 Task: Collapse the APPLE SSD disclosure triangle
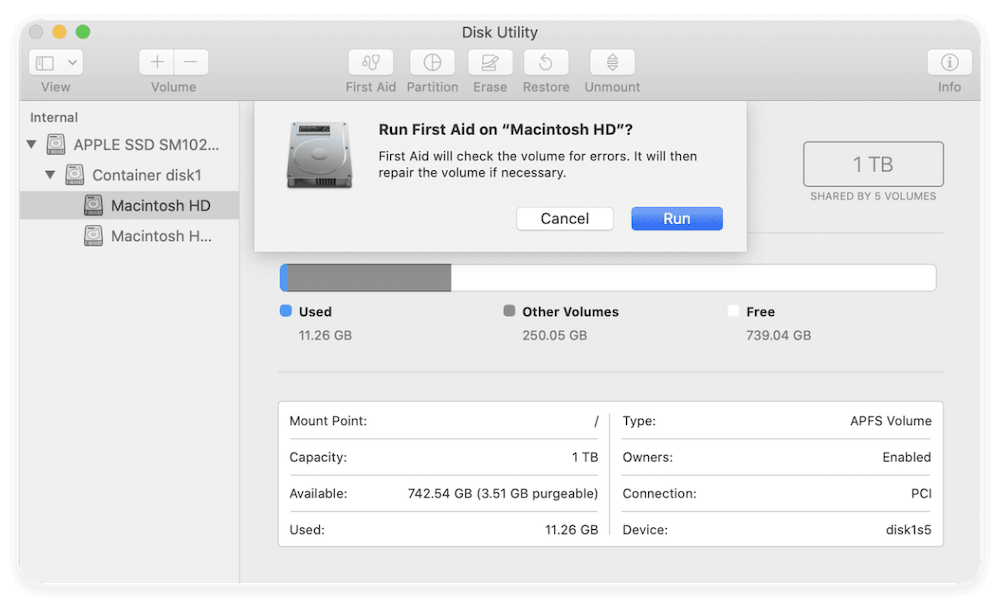click(x=32, y=144)
